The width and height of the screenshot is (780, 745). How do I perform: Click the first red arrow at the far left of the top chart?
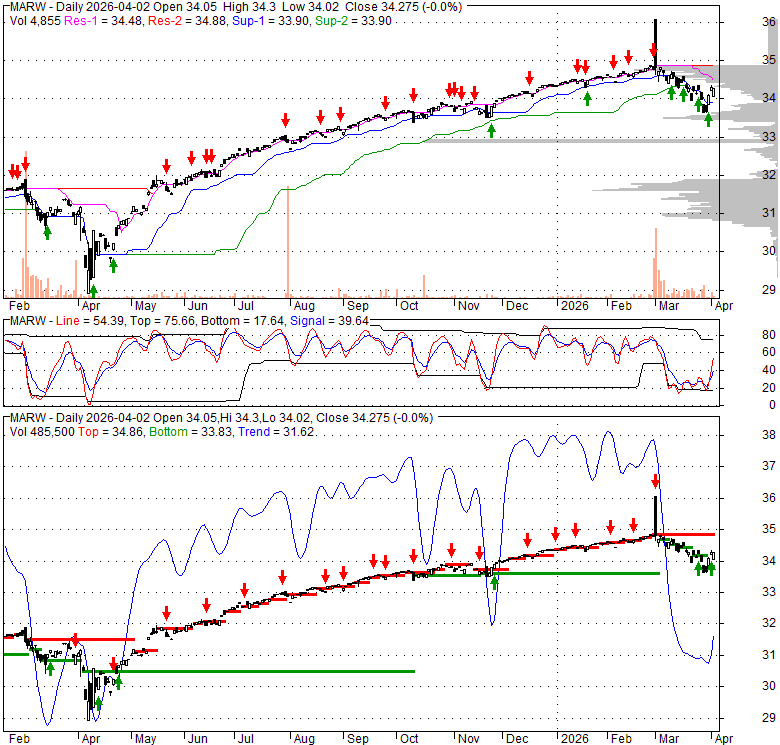coord(13,170)
